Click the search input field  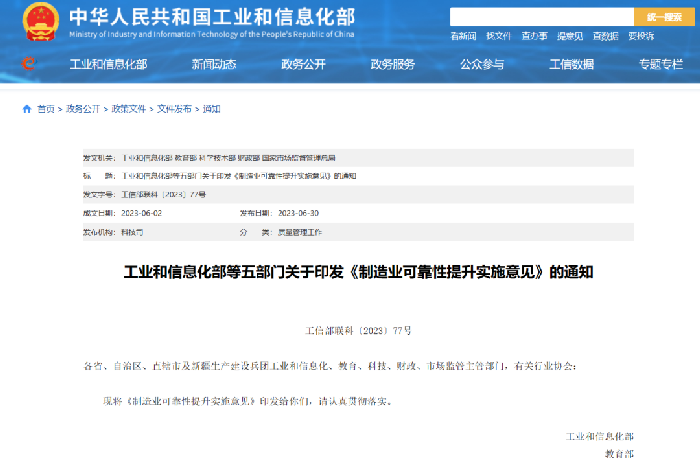[x=541, y=17]
